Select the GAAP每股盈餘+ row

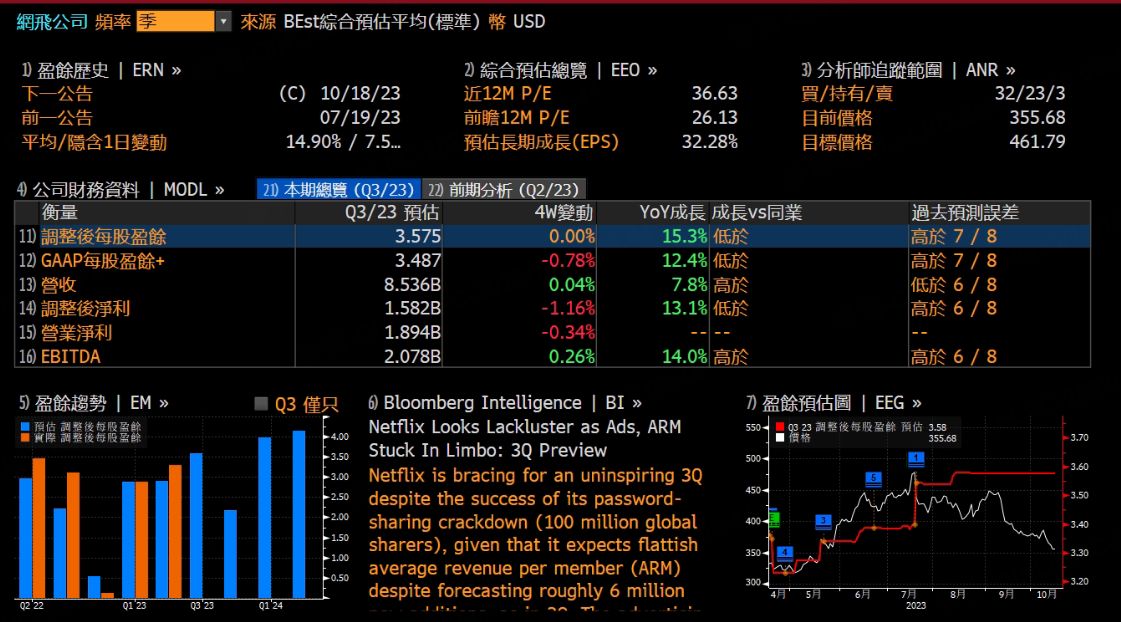coord(553,261)
